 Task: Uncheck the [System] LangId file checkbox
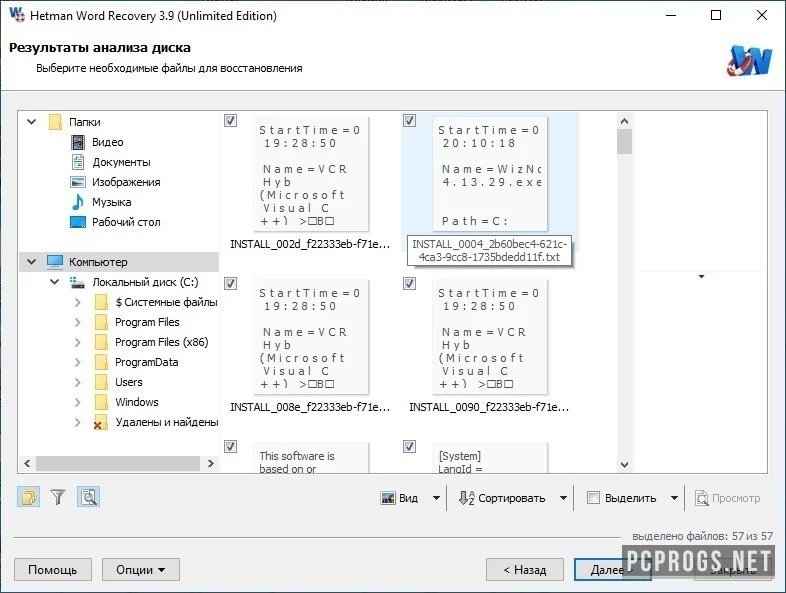tap(410, 447)
